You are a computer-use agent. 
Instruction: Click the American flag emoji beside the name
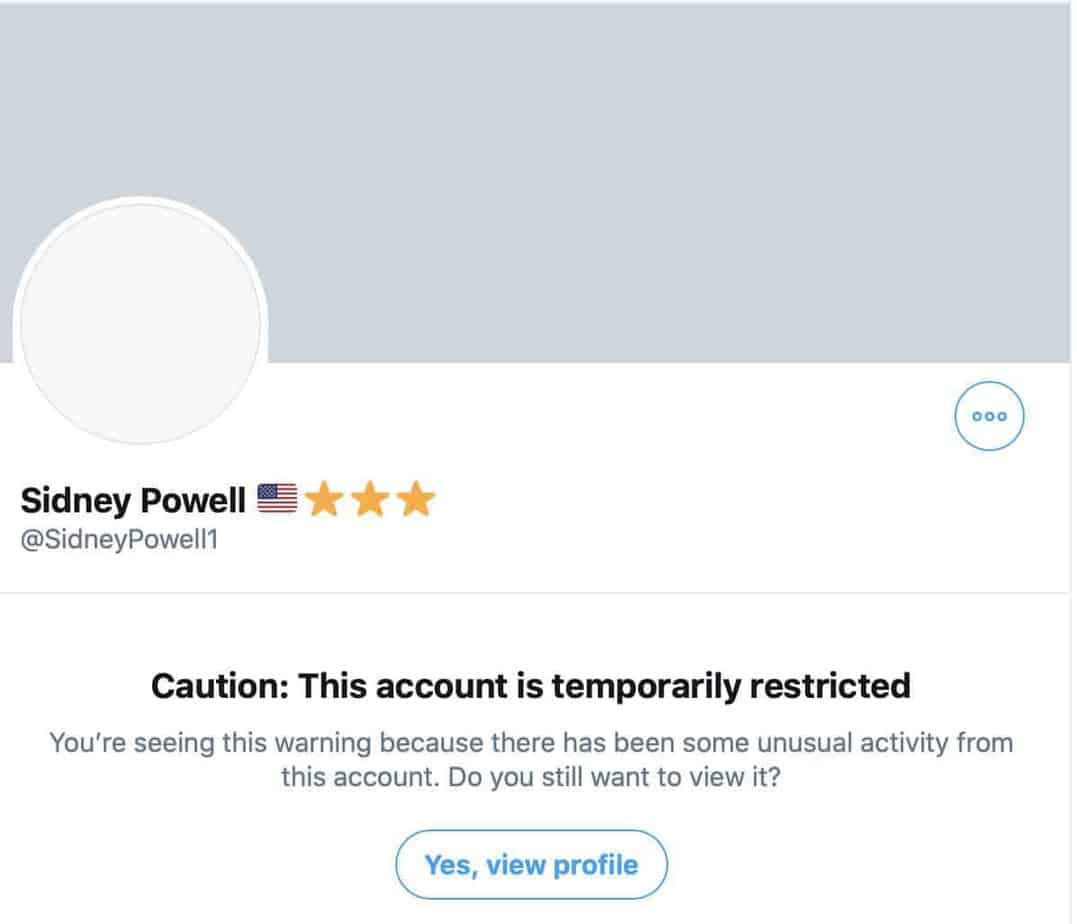277,498
